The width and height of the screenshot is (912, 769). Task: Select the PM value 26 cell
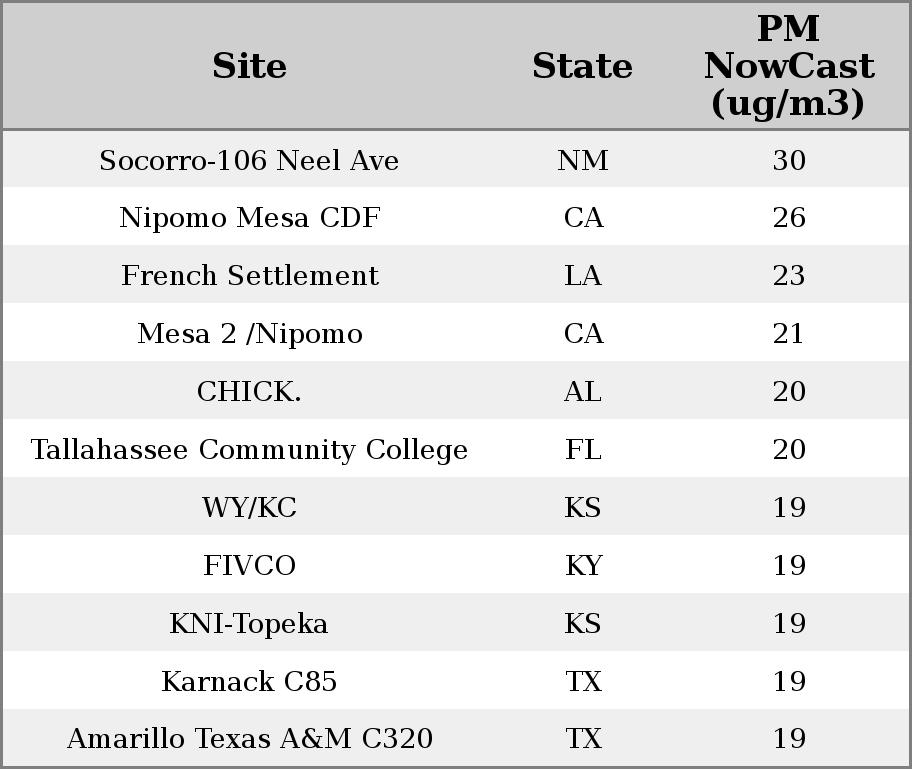pos(788,218)
